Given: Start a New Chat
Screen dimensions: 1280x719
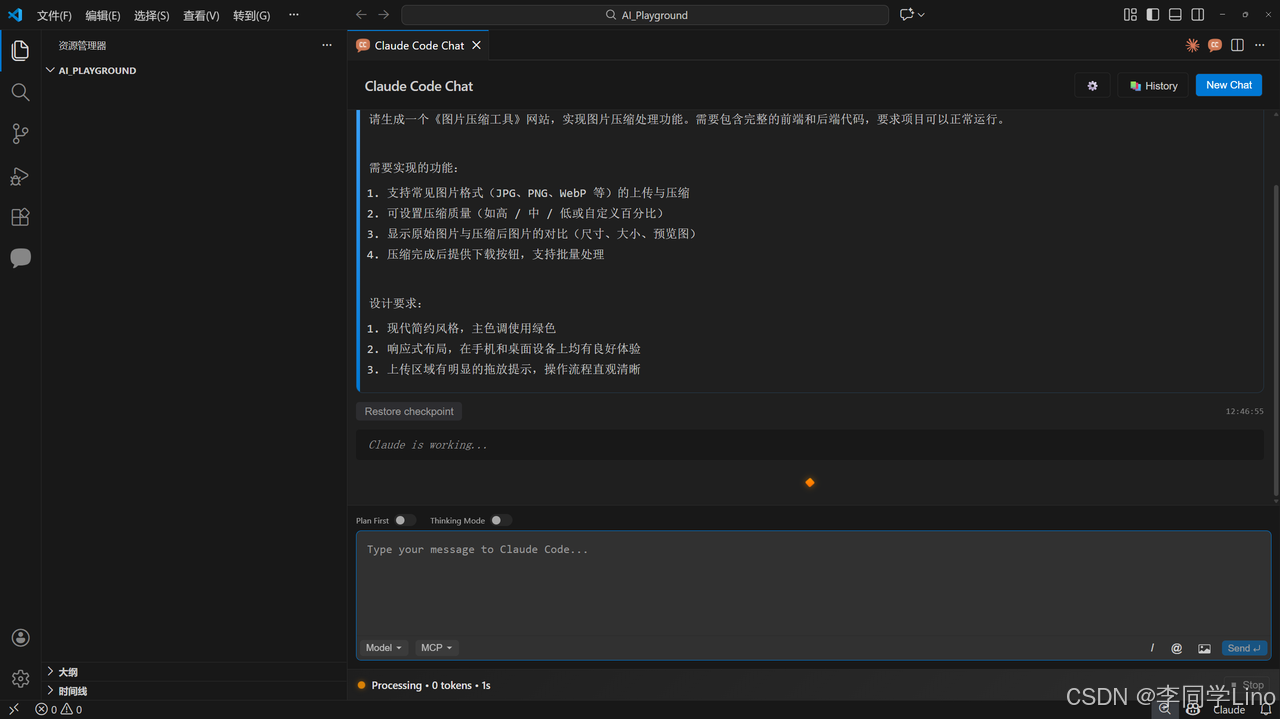Looking at the screenshot, I should (x=1229, y=85).
